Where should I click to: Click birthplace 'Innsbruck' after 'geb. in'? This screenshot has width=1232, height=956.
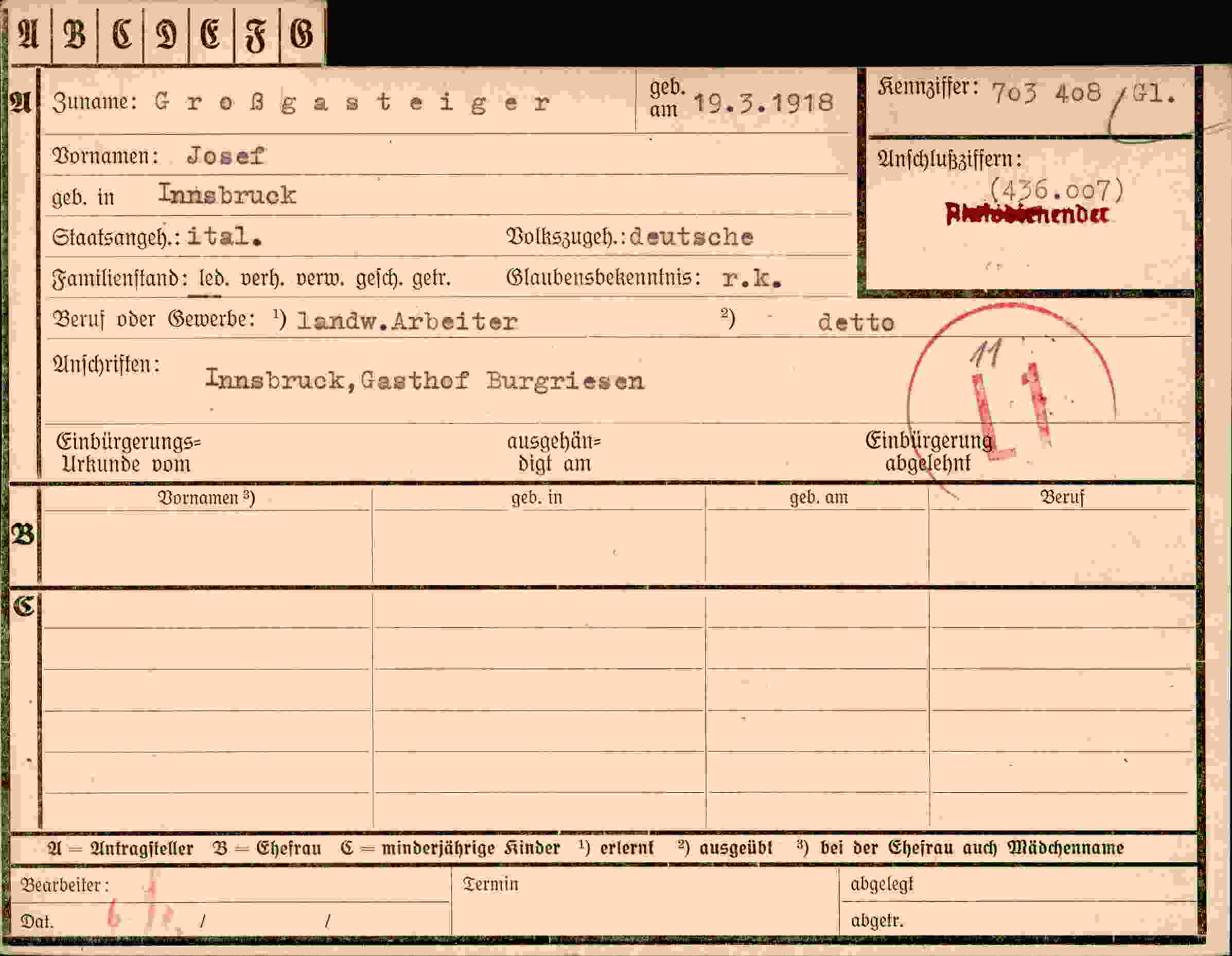227,195
